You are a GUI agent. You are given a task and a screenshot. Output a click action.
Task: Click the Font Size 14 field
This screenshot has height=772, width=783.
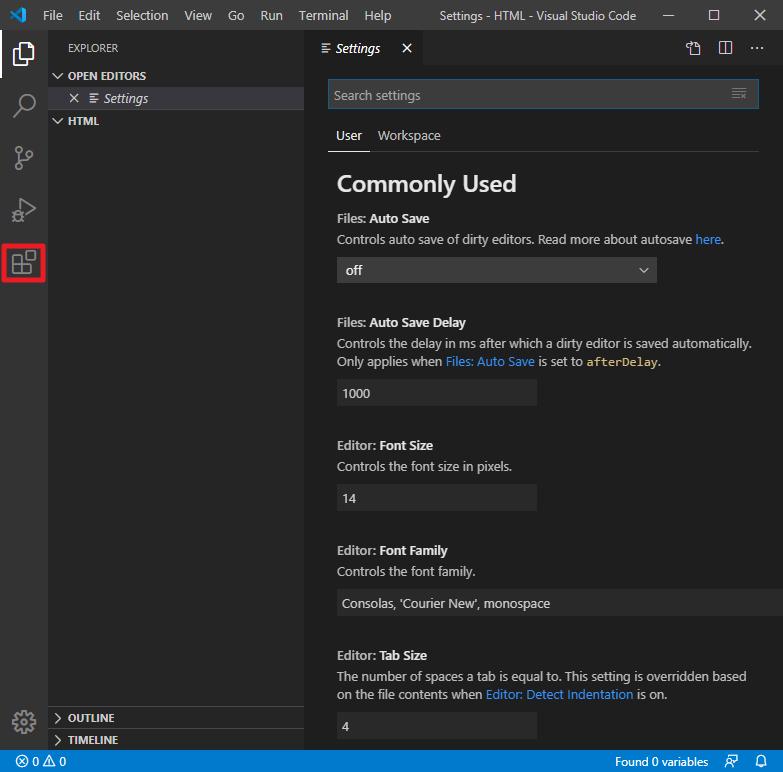pos(436,498)
